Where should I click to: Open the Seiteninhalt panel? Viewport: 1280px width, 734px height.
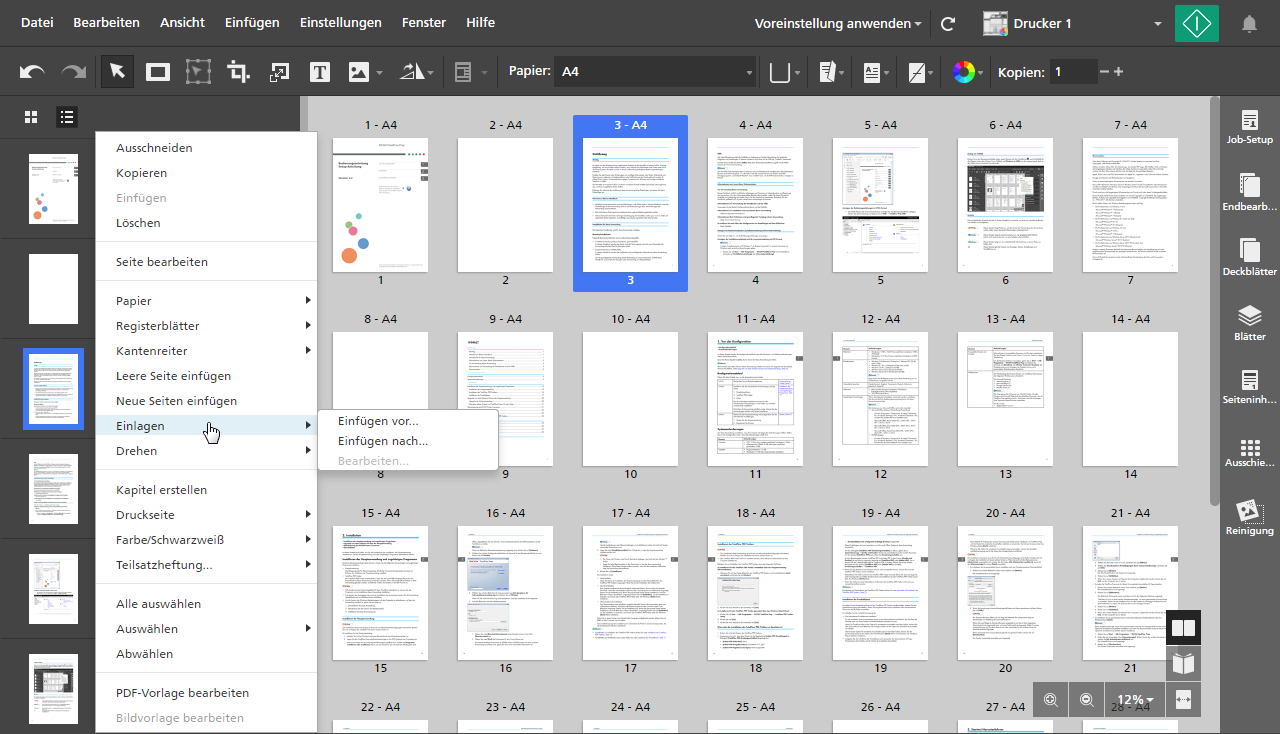coord(1249,387)
